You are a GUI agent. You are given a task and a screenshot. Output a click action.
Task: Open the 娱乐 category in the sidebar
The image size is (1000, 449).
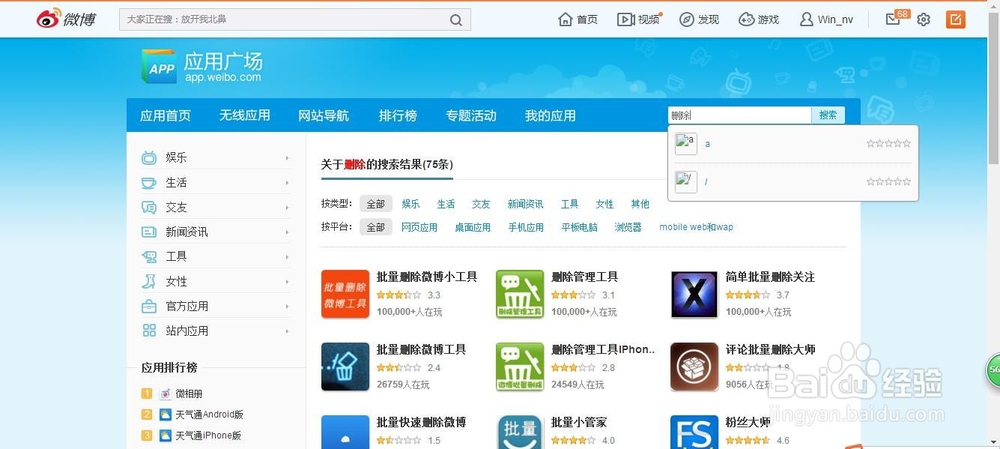click(x=176, y=158)
